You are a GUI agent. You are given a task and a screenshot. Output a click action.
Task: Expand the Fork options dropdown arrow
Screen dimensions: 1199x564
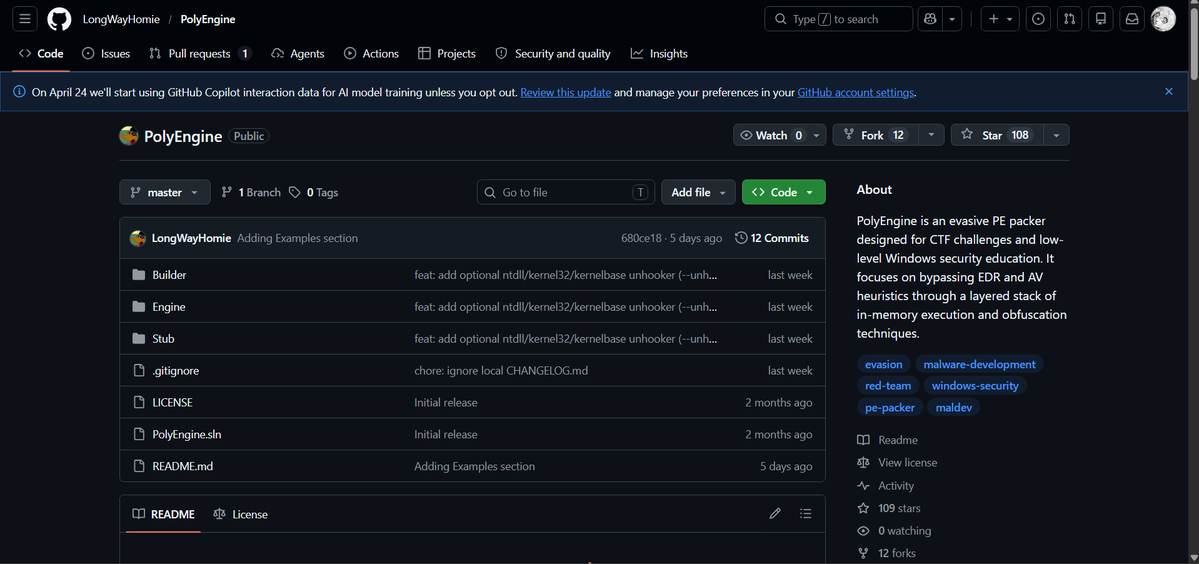point(931,135)
